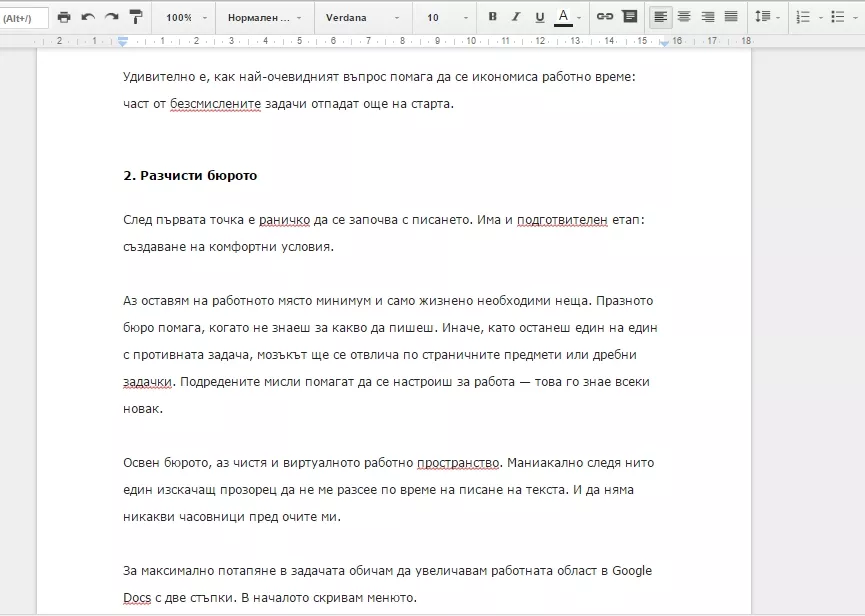The height and width of the screenshot is (616, 865).
Task: Click the menu search box (Alt+/)
Action: [x=24, y=18]
